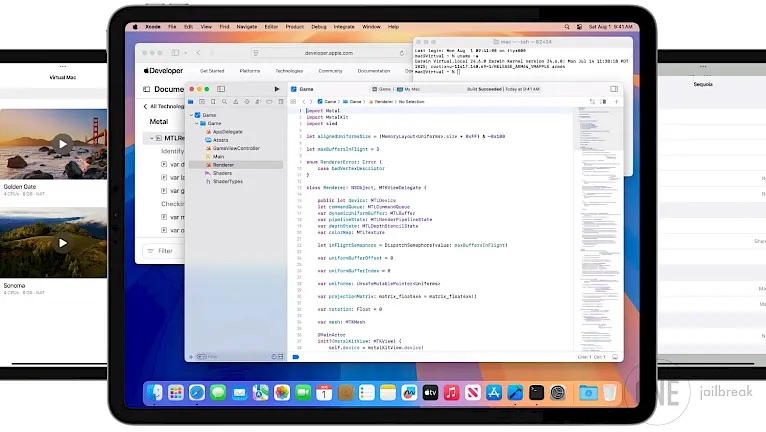This screenshot has width=766, height=432.
Task: Open the Navigate menu
Action: 247,27
